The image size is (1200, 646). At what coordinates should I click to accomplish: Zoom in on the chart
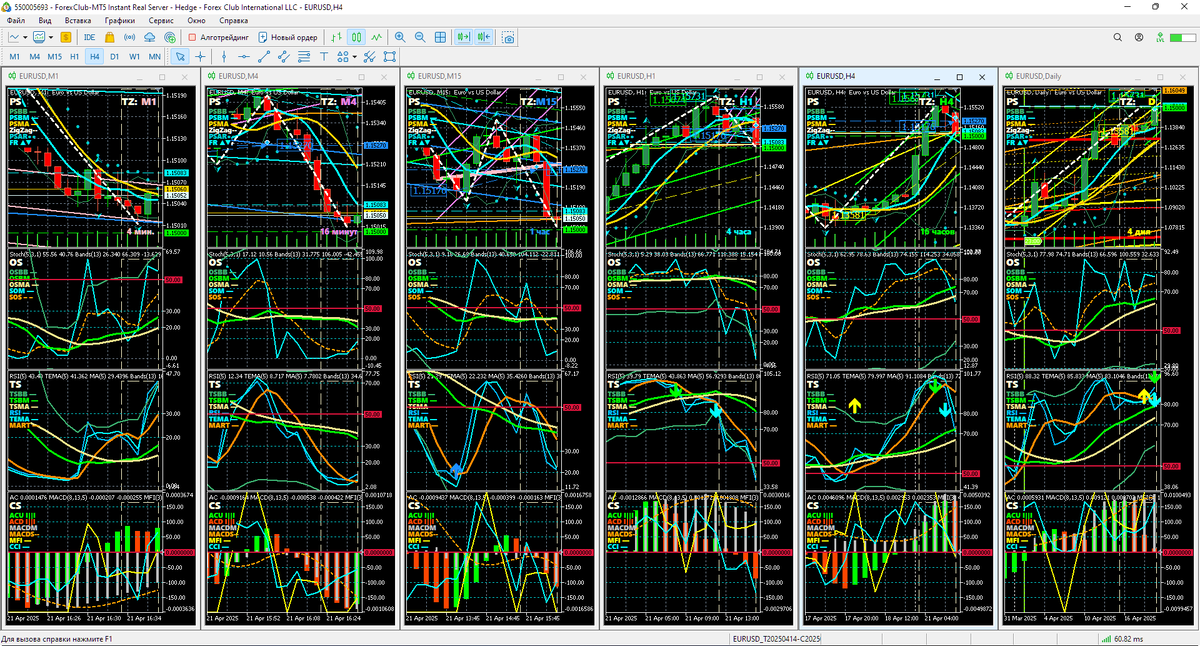[x=400, y=37]
